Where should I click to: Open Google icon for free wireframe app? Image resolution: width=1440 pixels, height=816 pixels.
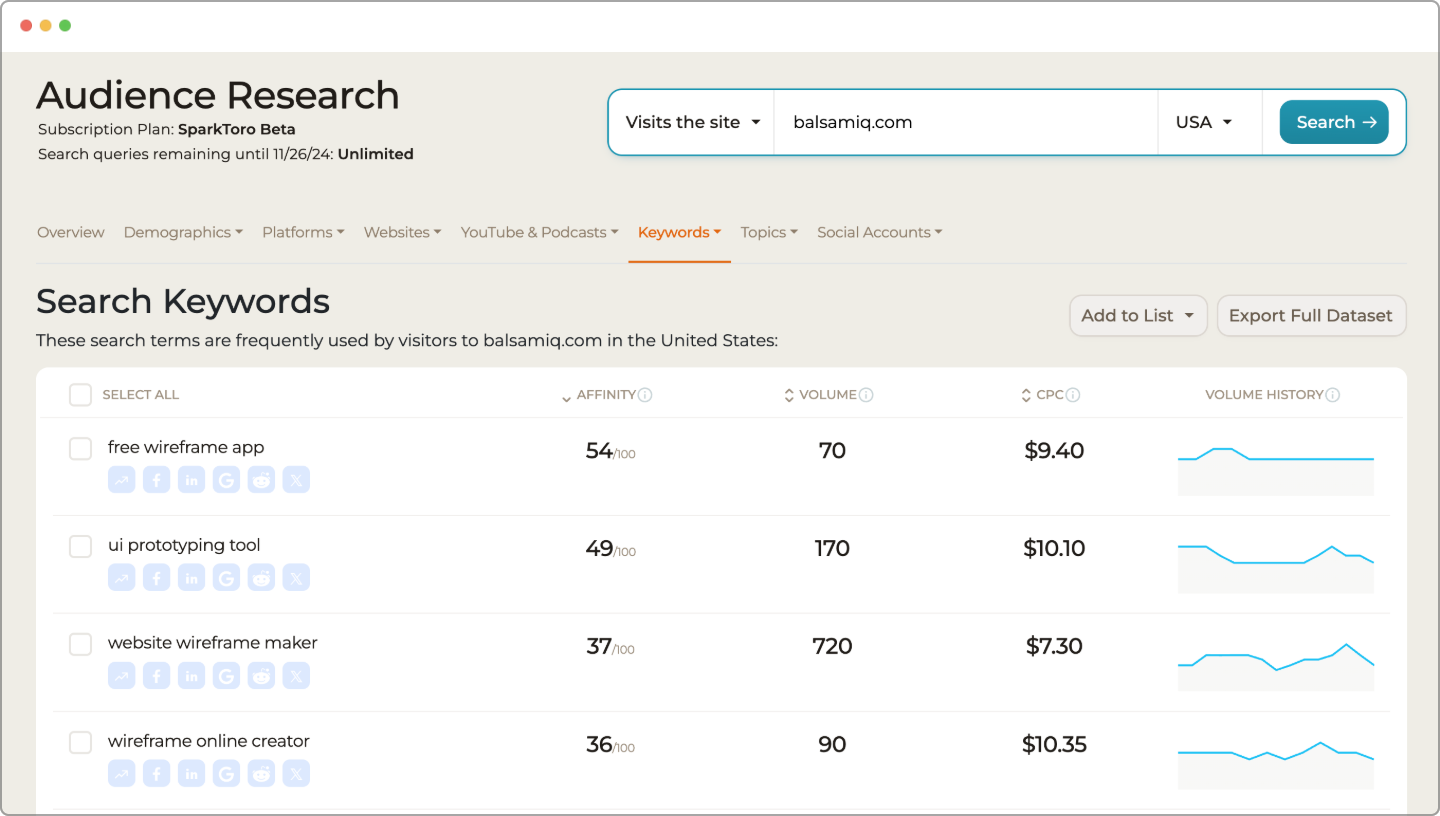point(226,480)
